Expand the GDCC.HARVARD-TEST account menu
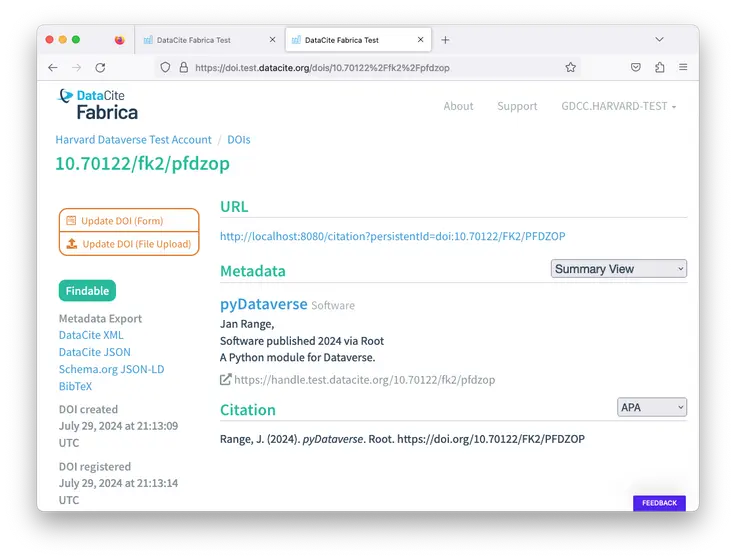This screenshot has width=736, height=560. coord(618,106)
